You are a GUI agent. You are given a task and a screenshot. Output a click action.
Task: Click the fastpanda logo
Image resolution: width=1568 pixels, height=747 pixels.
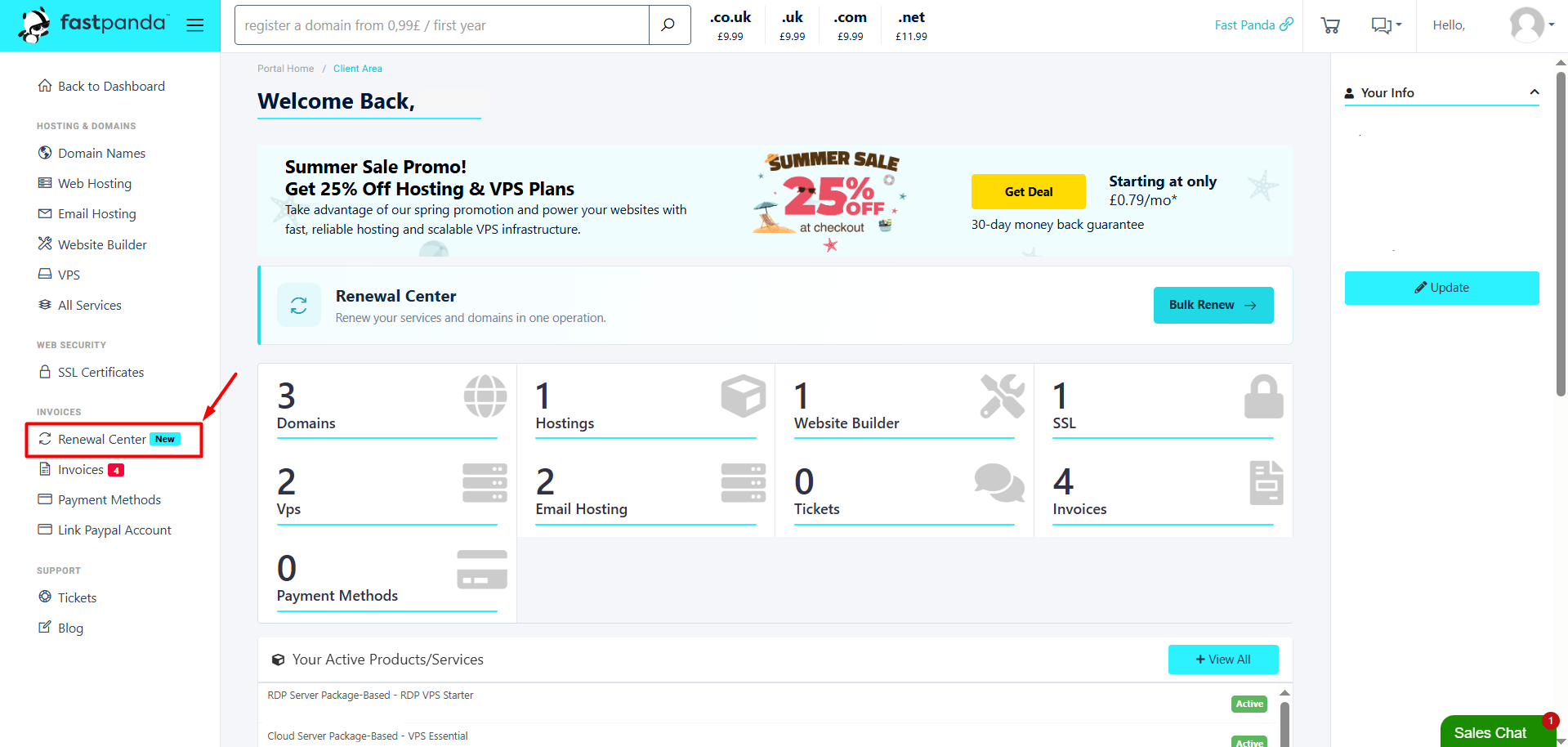pyautogui.click(x=93, y=25)
